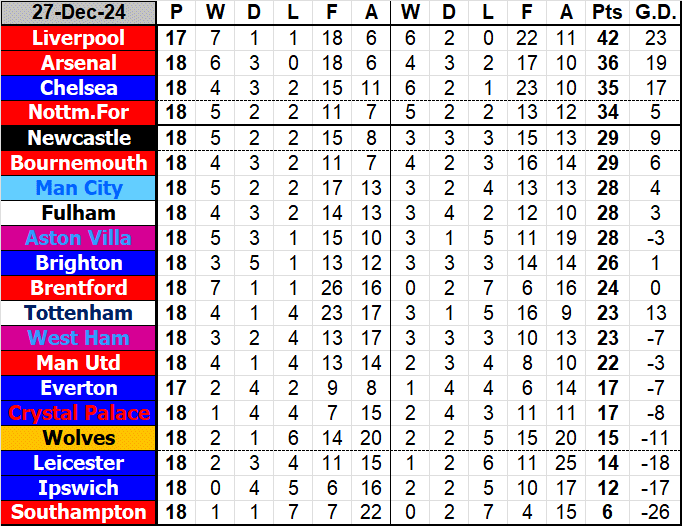This screenshot has width=682, height=526.
Task: Select the P (played) column header
Action: pyautogui.click(x=177, y=13)
